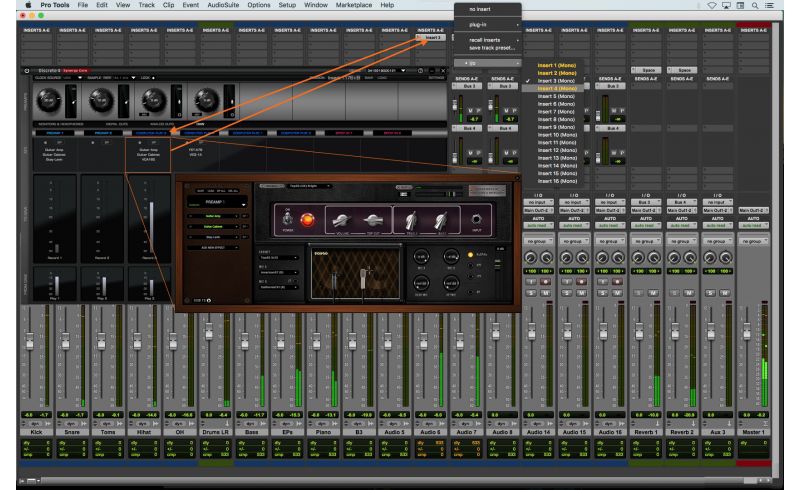This screenshot has width=800, height=490.
Task: Select the left microphone in cabinet view
Action: (x=335, y=280)
